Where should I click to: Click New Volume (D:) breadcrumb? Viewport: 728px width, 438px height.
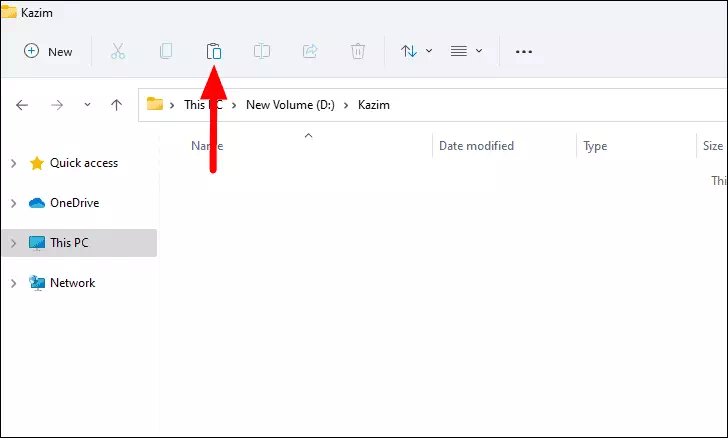point(290,105)
